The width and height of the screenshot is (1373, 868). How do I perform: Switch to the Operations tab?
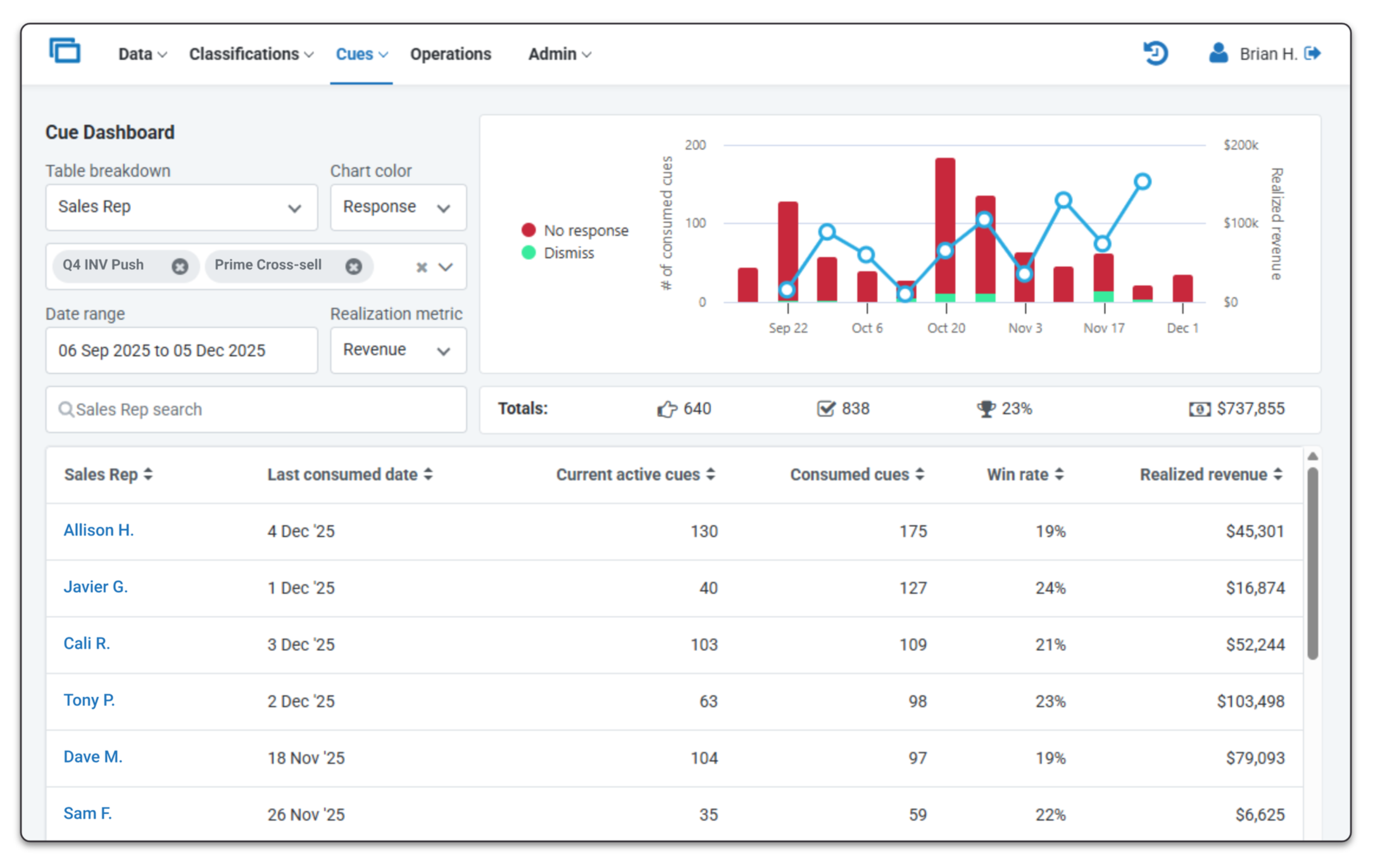[x=450, y=54]
